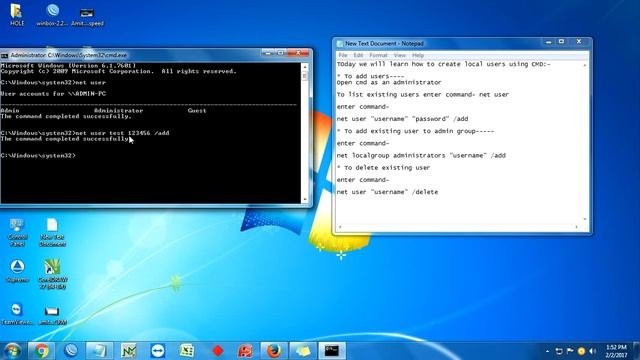The image size is (640, 360).
Task: Open the Notepad title bar system icon
Action: pos(340,43)
